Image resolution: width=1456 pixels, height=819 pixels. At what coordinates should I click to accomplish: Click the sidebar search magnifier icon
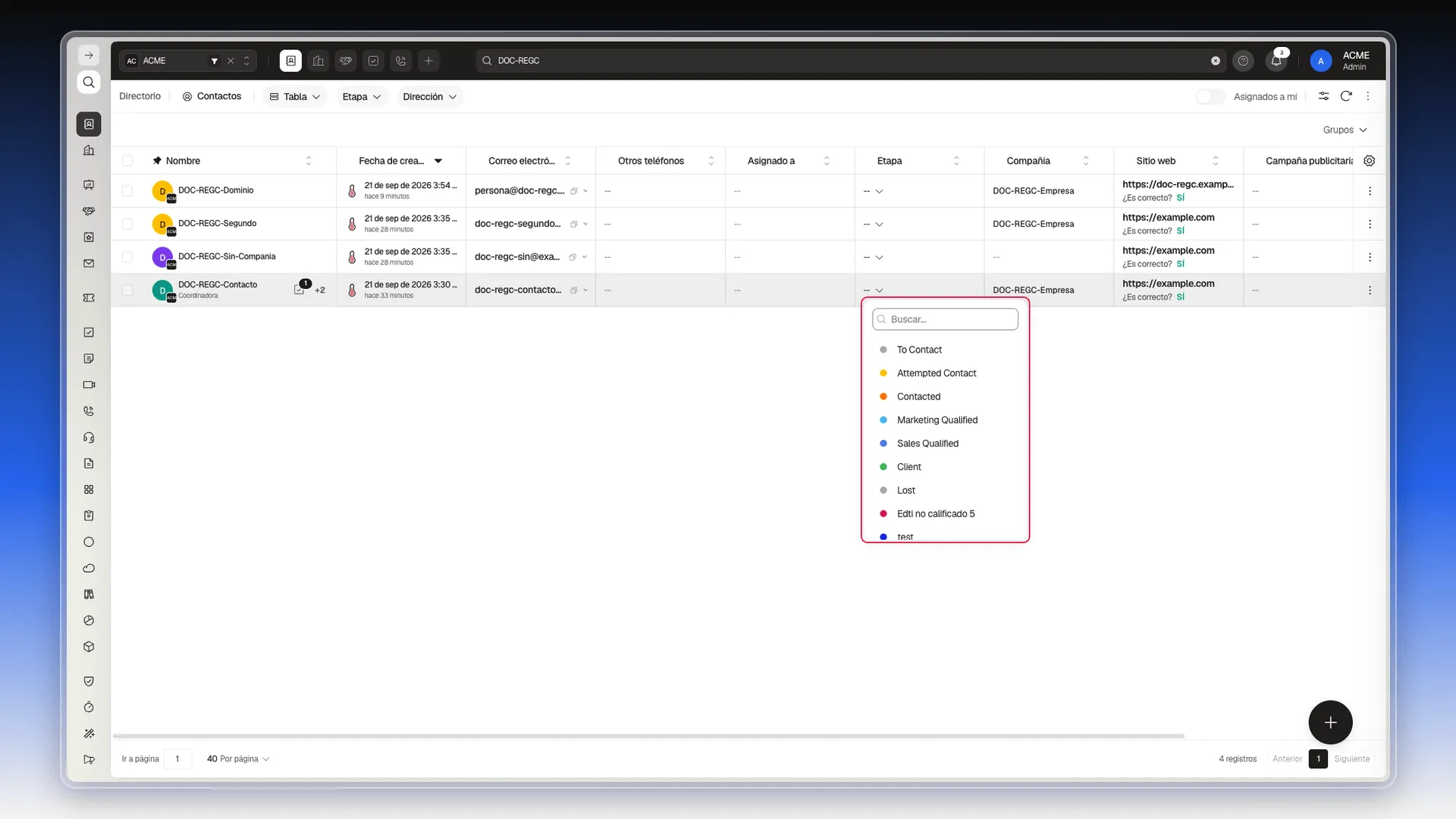(89, 82)
